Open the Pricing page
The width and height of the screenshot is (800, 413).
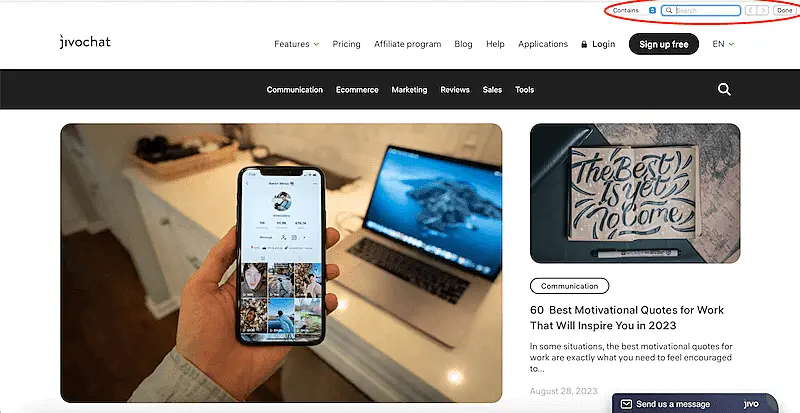coord(346,44)
